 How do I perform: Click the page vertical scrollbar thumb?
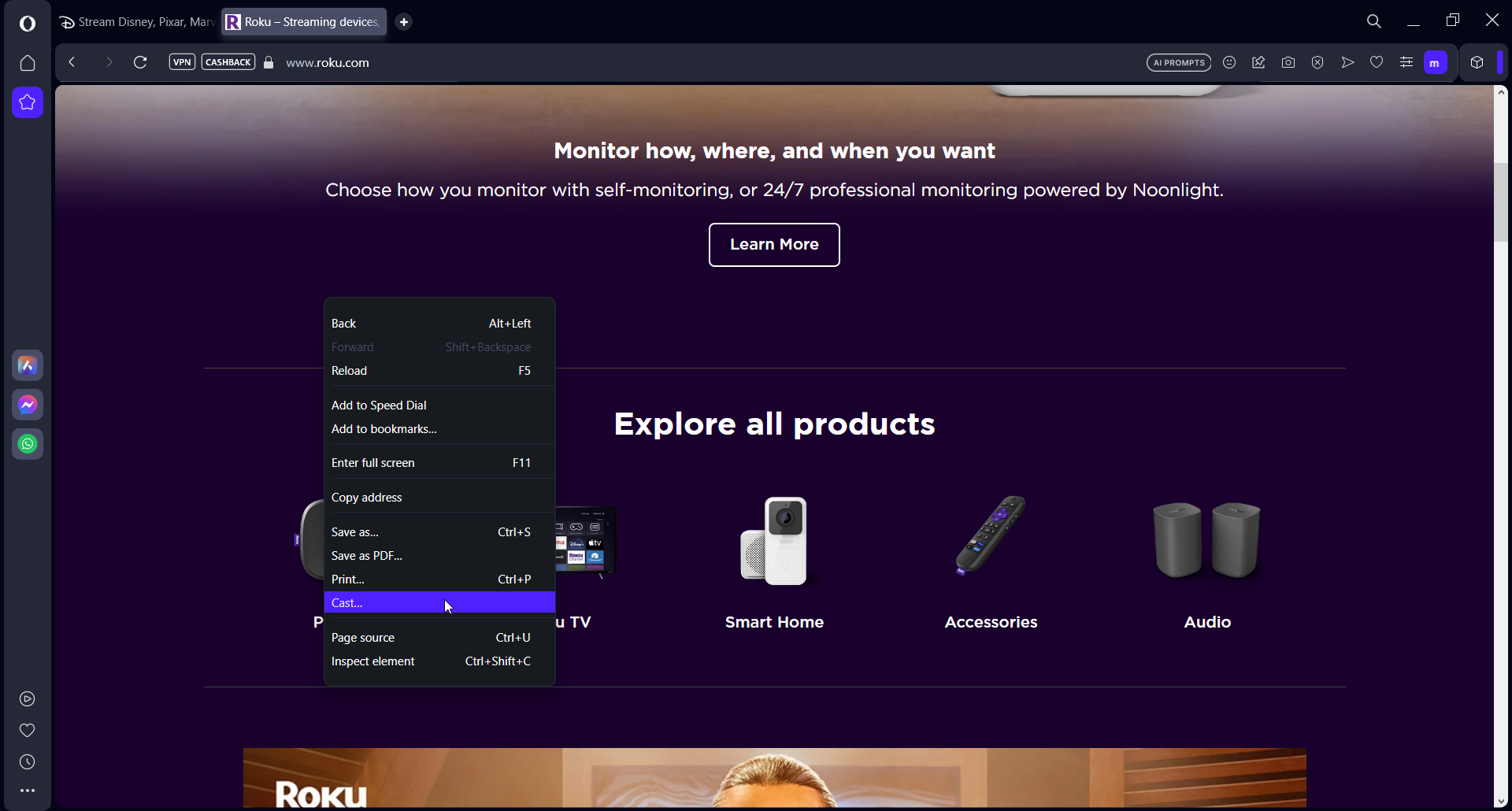click(x=1501, y=202)
